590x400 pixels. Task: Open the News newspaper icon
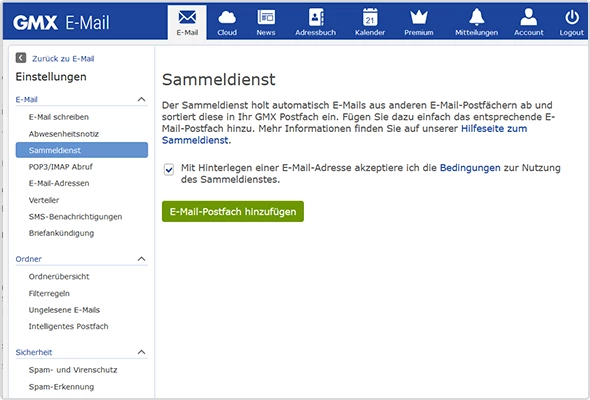click(x=266, y=17)
